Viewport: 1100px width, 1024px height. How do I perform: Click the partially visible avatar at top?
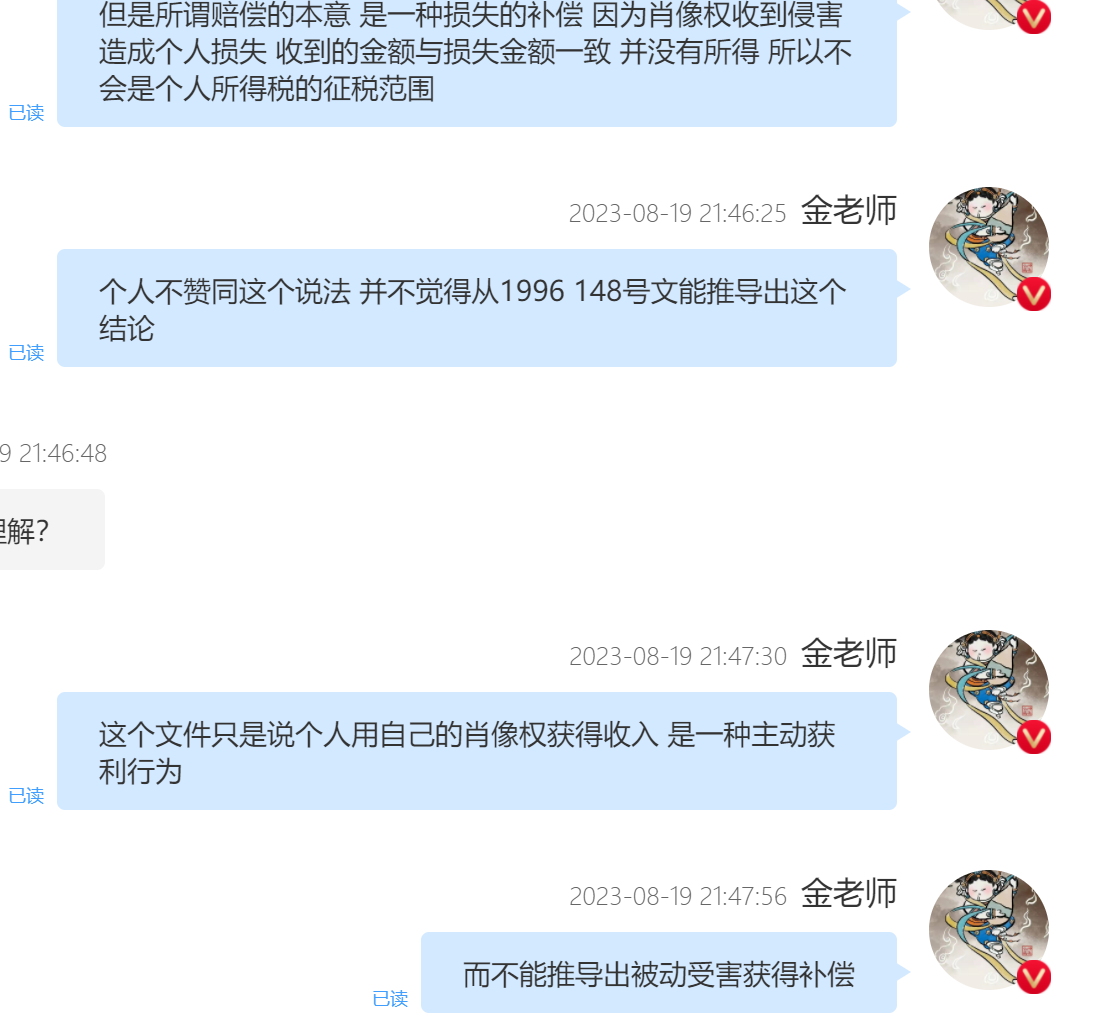coord(988,14)
